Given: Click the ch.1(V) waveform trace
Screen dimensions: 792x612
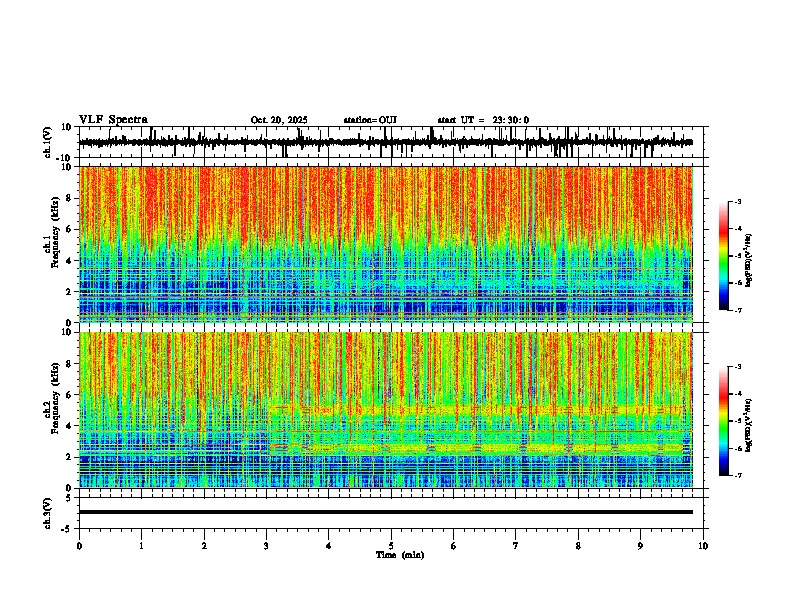Looking at the screenshot, I should pyautogui.click(x=386, y=142).
